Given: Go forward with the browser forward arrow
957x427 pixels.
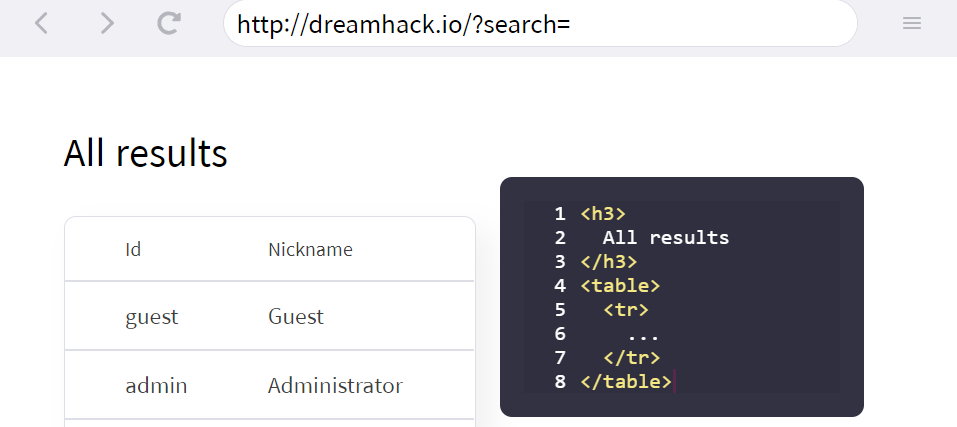Looking at the screenshot, I should coord(107,24).
